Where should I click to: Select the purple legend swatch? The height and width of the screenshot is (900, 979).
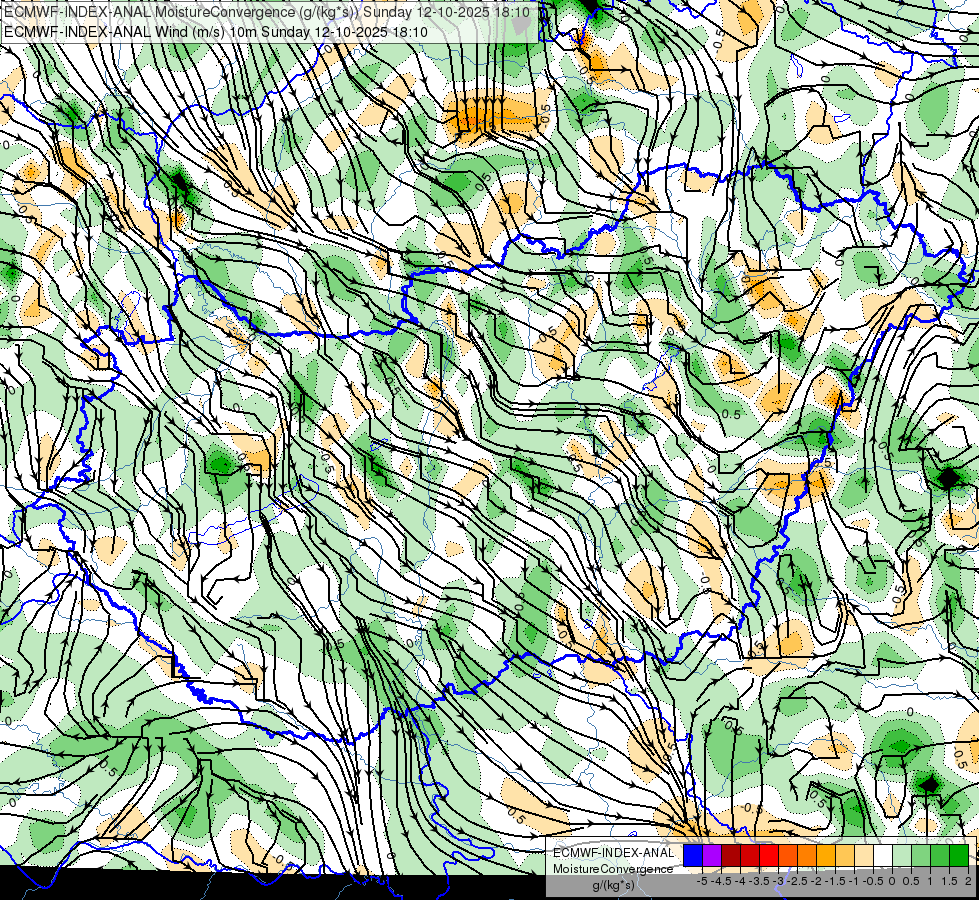coord(712,855)
